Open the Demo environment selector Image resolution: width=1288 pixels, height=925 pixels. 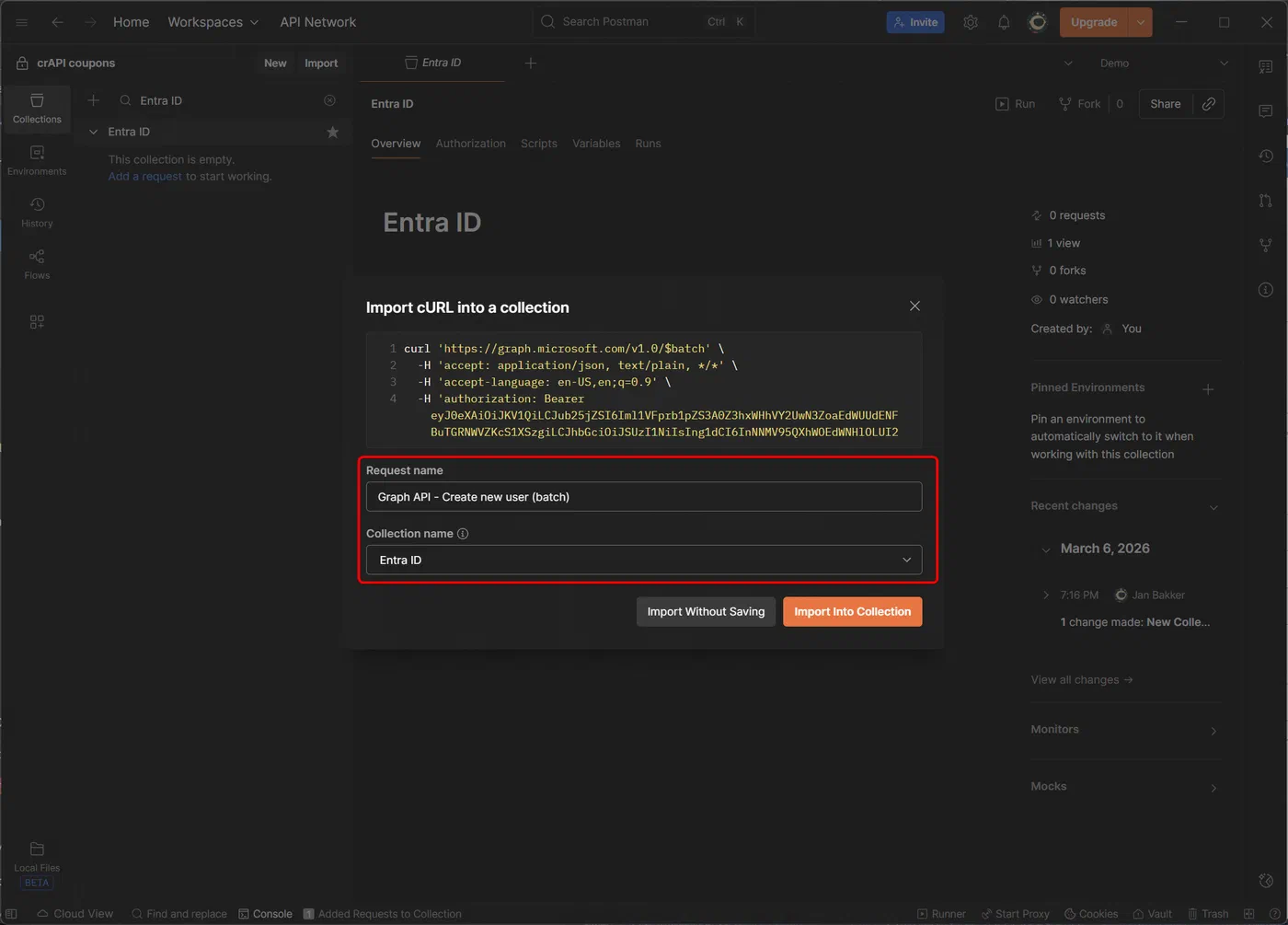tap(1164, 64)
